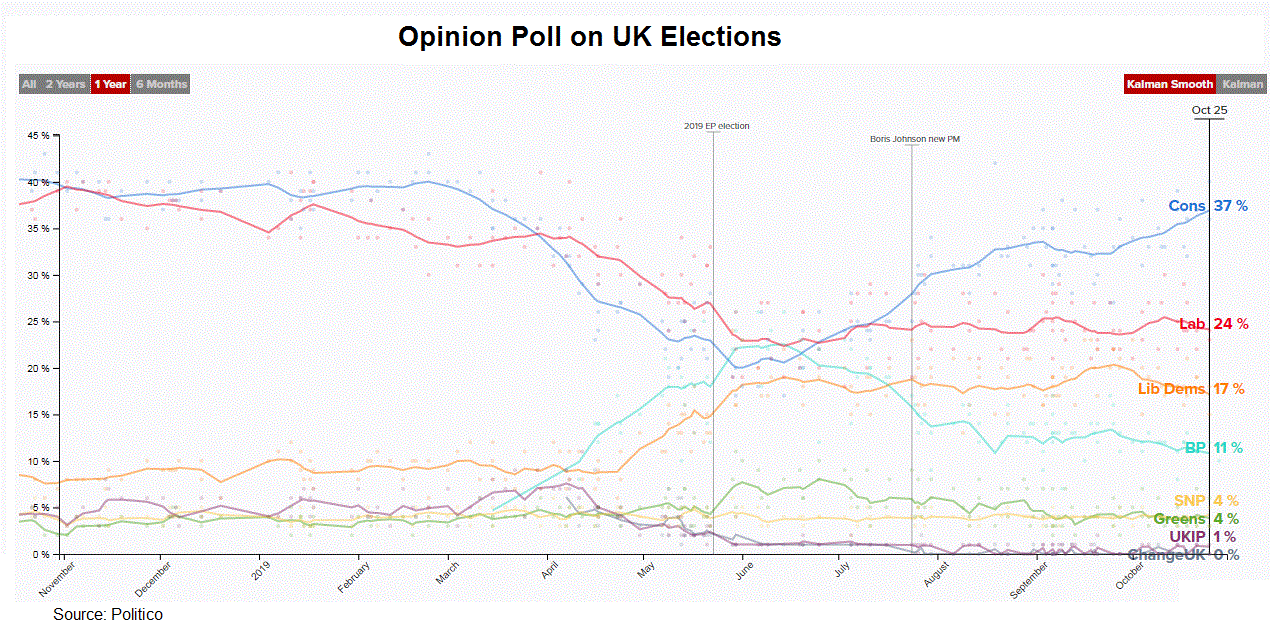Switch time range to "2 Years"

click(65, 84)
